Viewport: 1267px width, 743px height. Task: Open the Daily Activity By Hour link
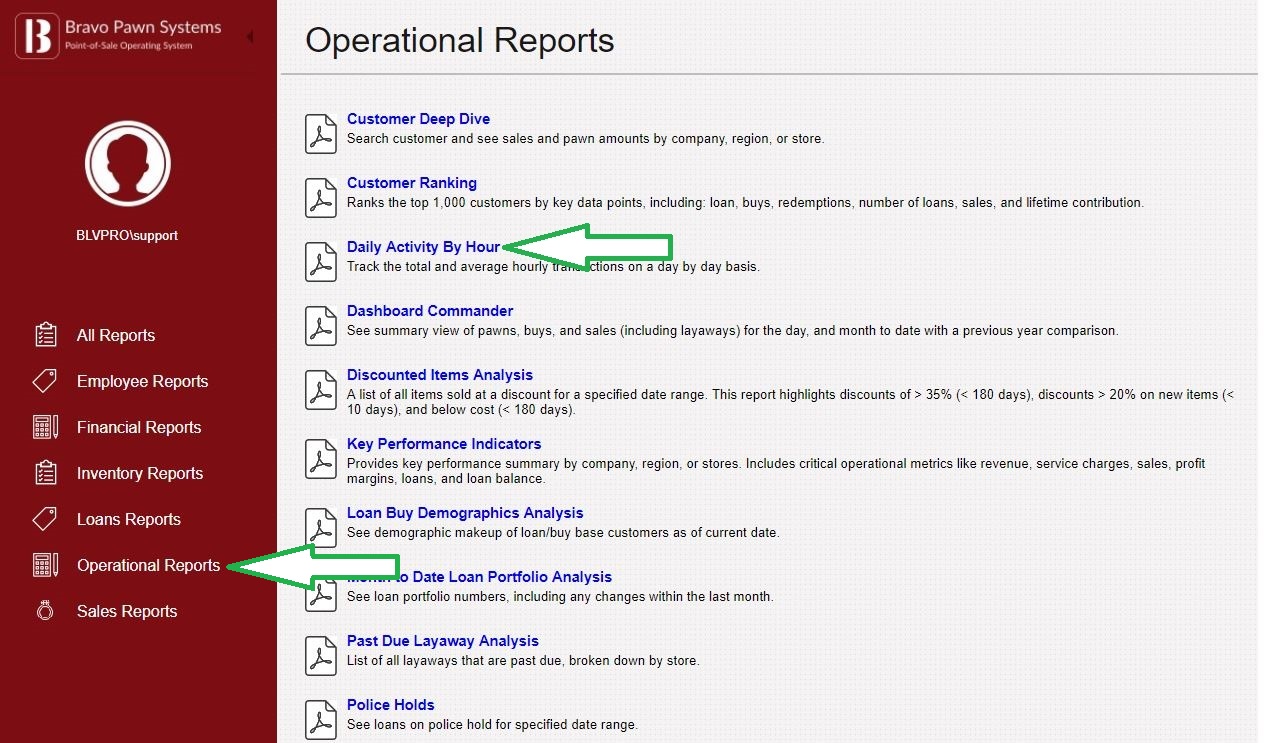[x=423, y=247]
